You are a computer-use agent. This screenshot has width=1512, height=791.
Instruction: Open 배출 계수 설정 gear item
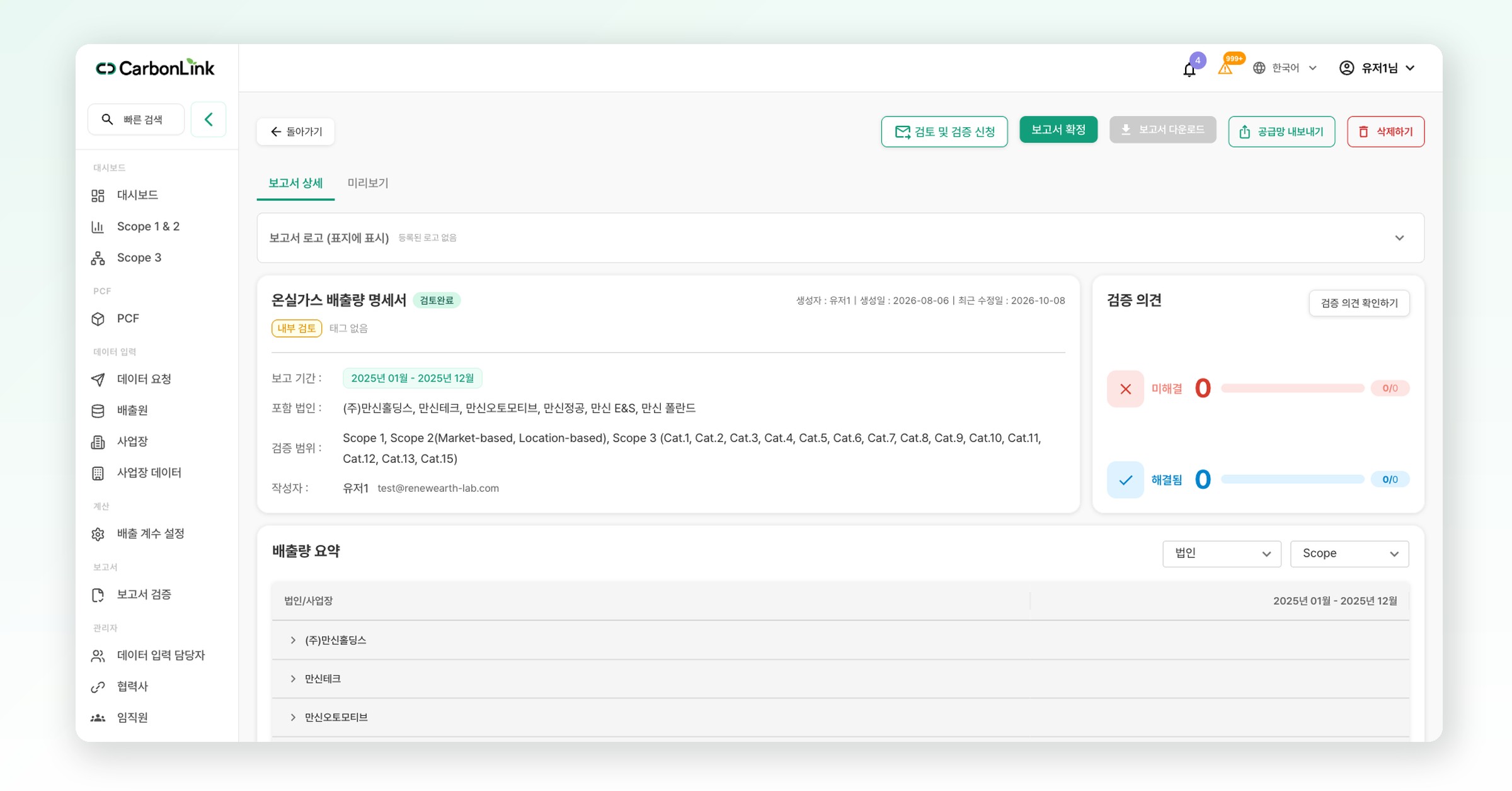pos(150,534)
